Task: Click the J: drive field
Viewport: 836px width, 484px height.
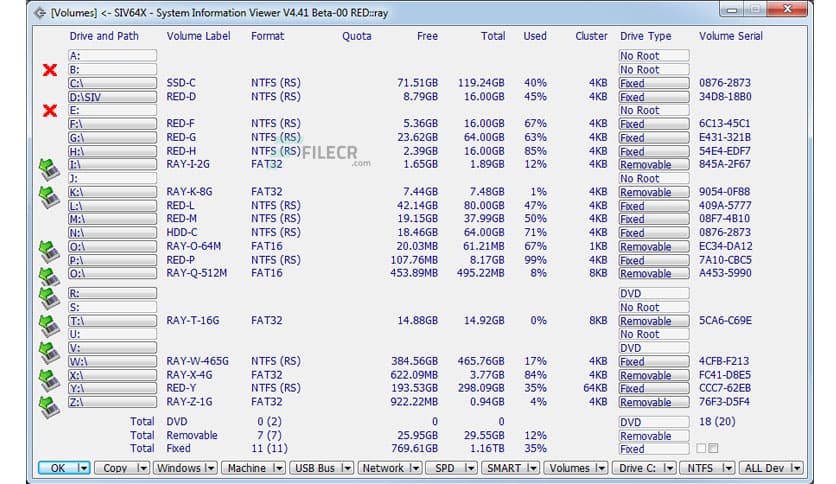Action: tap(112, 178)
